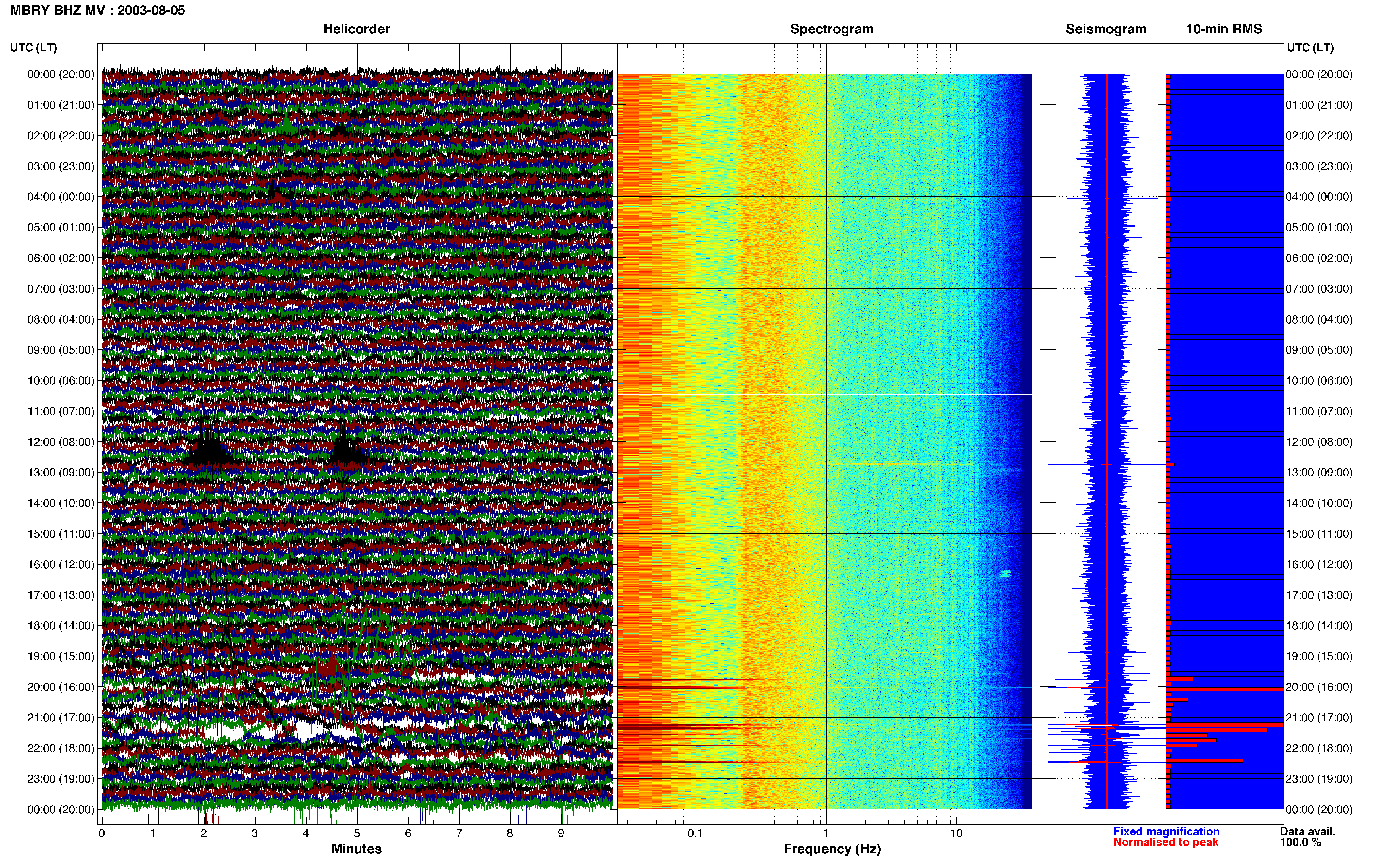Screen dimensions: 1388x868
Task: Click the white data-gap line in spectrogram
Action: pos(824,394)
